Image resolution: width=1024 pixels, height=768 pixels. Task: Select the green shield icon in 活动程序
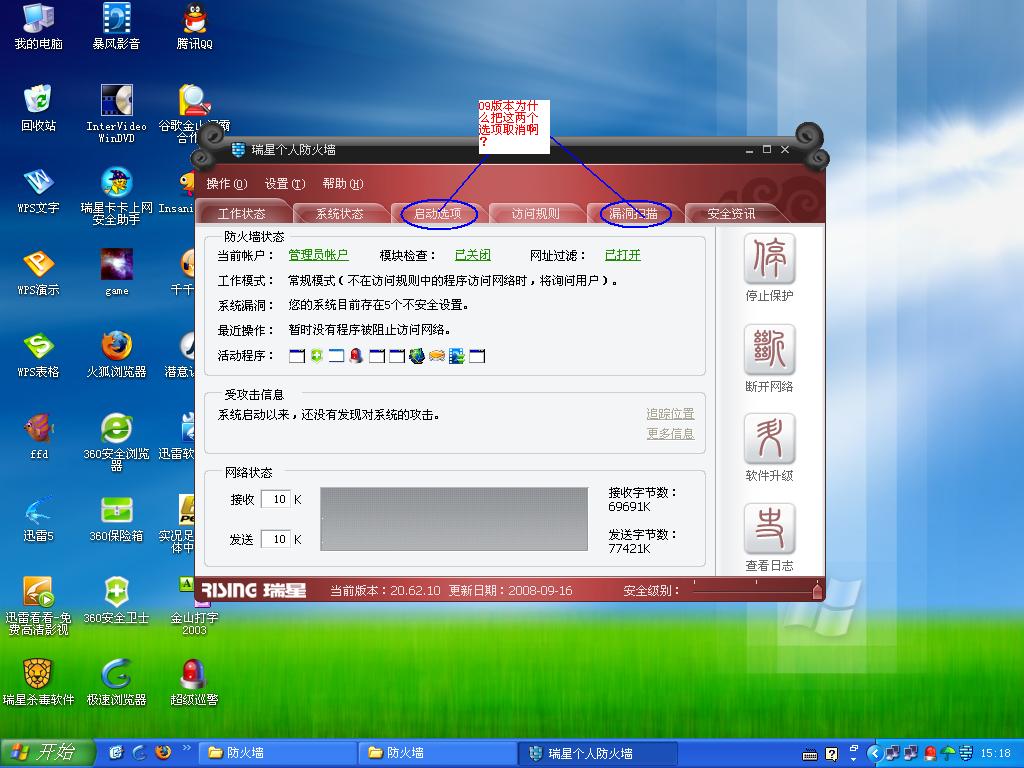coord(317,356)
